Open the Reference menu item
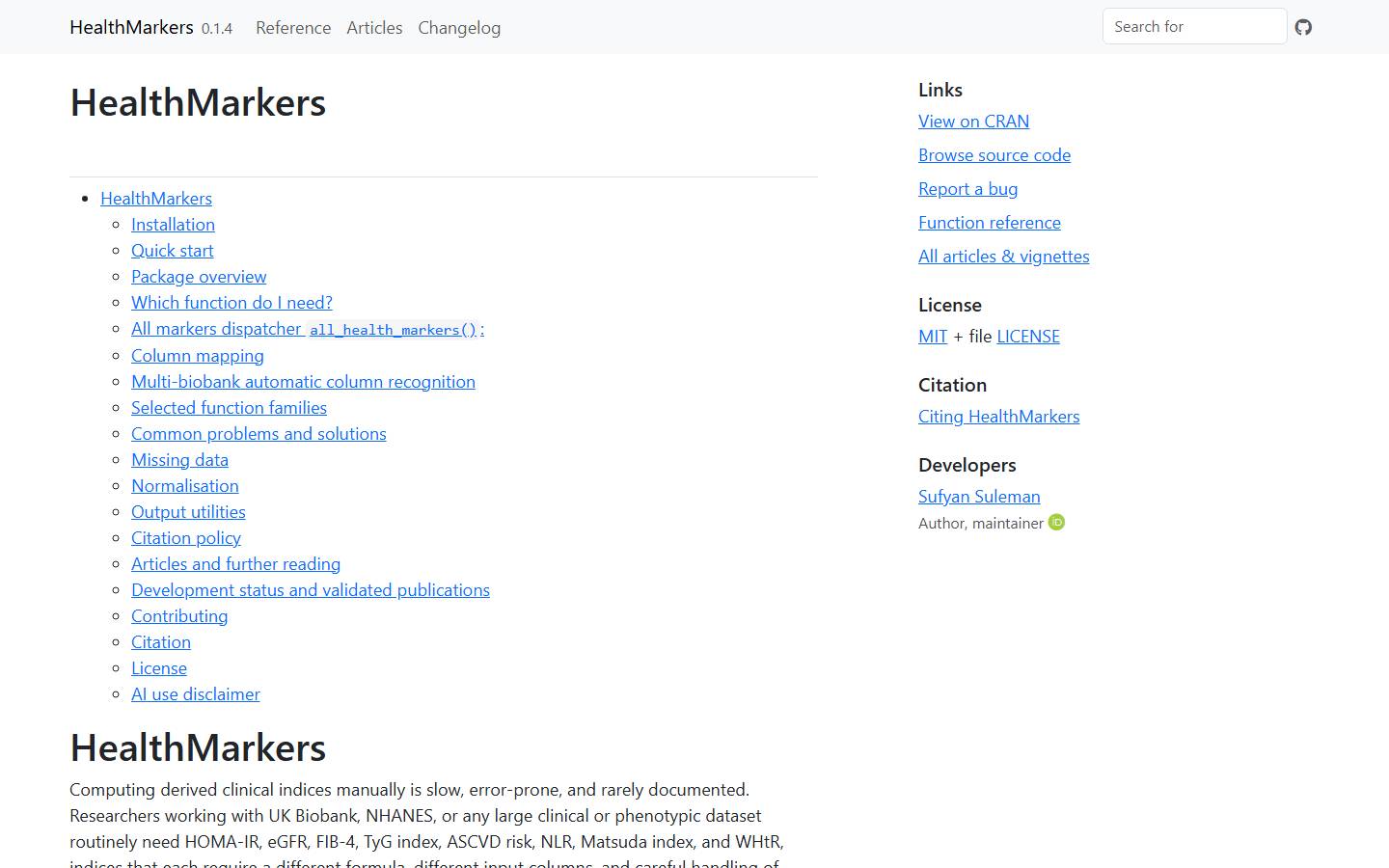The width and height of the screenshot is (1389, 868). click(x=293, y=28)
